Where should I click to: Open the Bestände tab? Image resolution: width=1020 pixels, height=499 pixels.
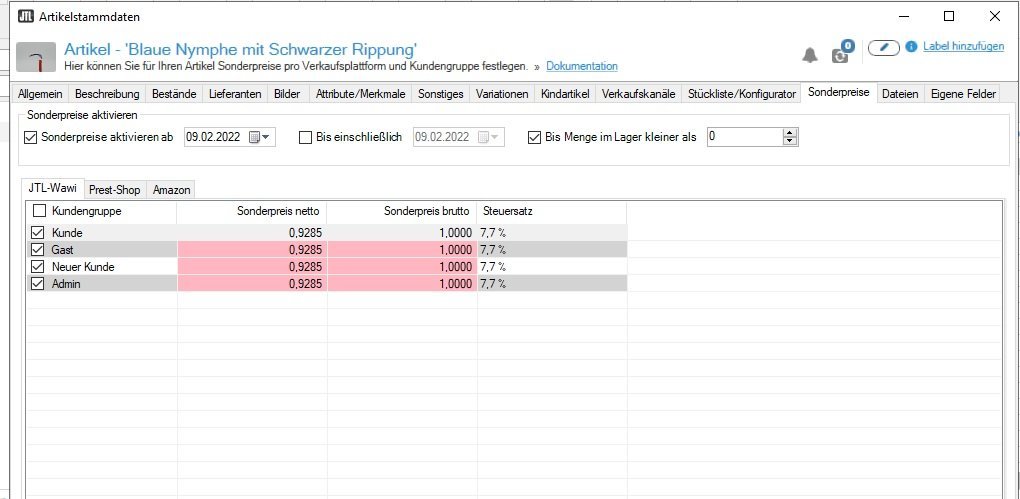point(174,94)
